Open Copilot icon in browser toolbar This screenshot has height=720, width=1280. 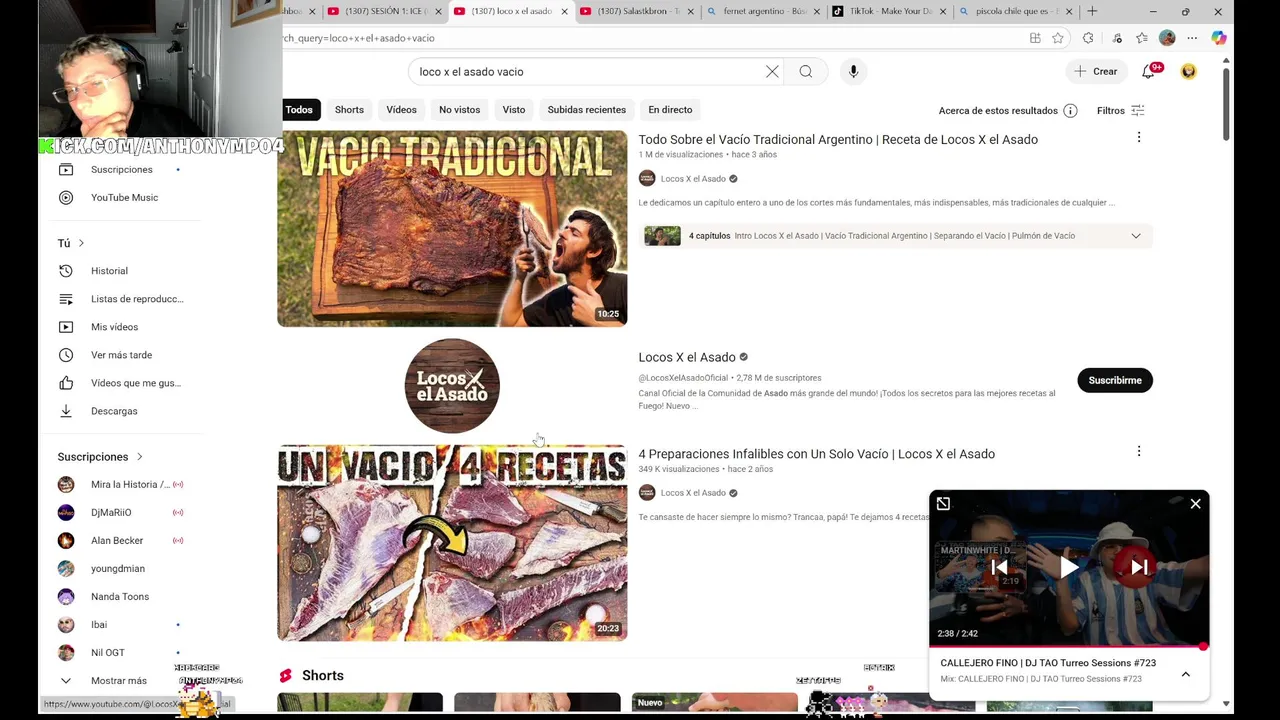coord(1218,38)
